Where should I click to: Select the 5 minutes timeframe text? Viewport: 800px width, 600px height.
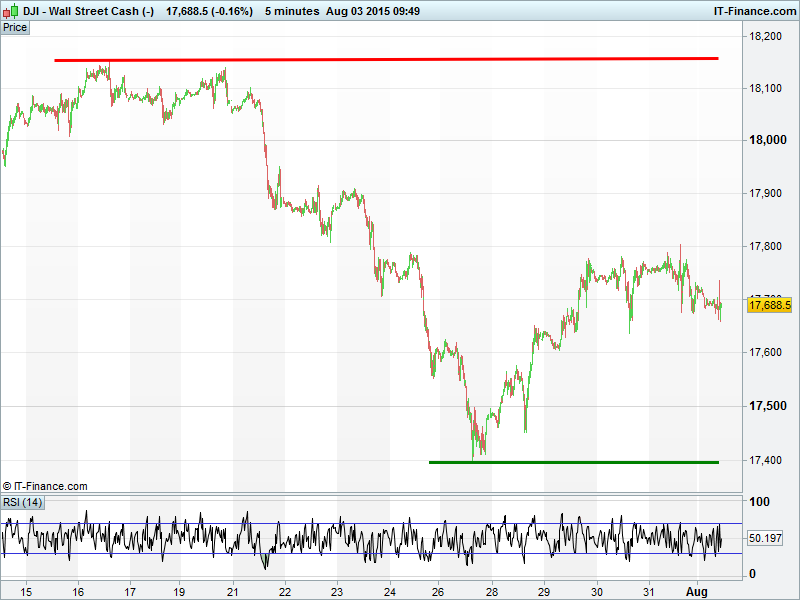[x=292, y=11]
